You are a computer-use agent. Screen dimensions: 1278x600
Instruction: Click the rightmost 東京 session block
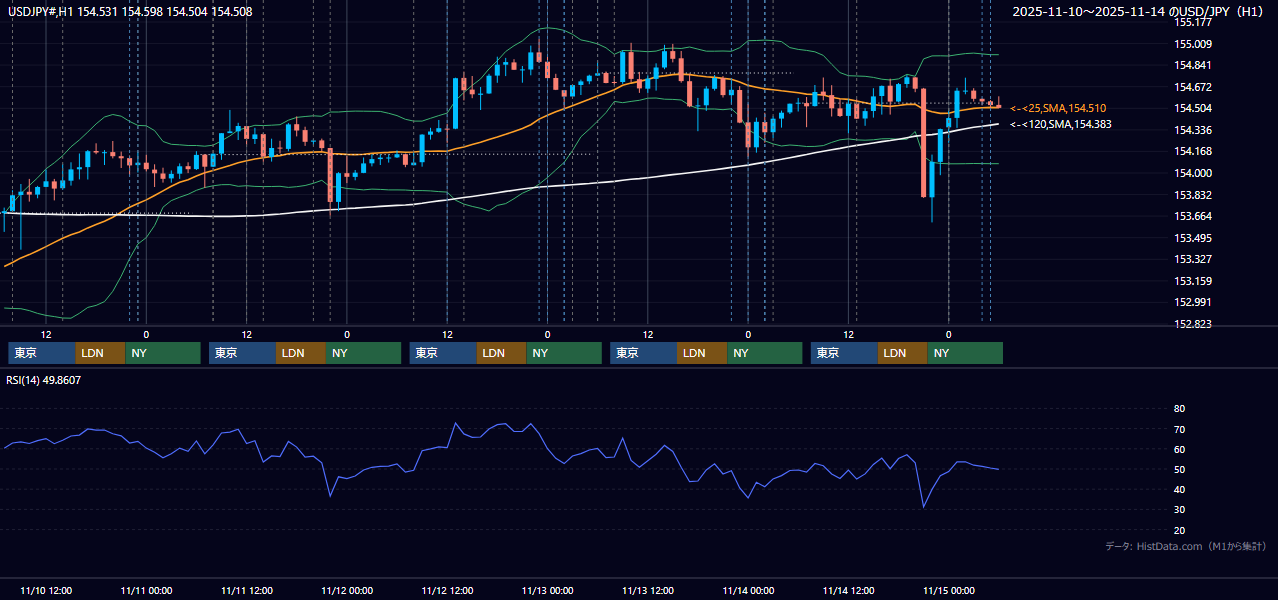(845, 353)
